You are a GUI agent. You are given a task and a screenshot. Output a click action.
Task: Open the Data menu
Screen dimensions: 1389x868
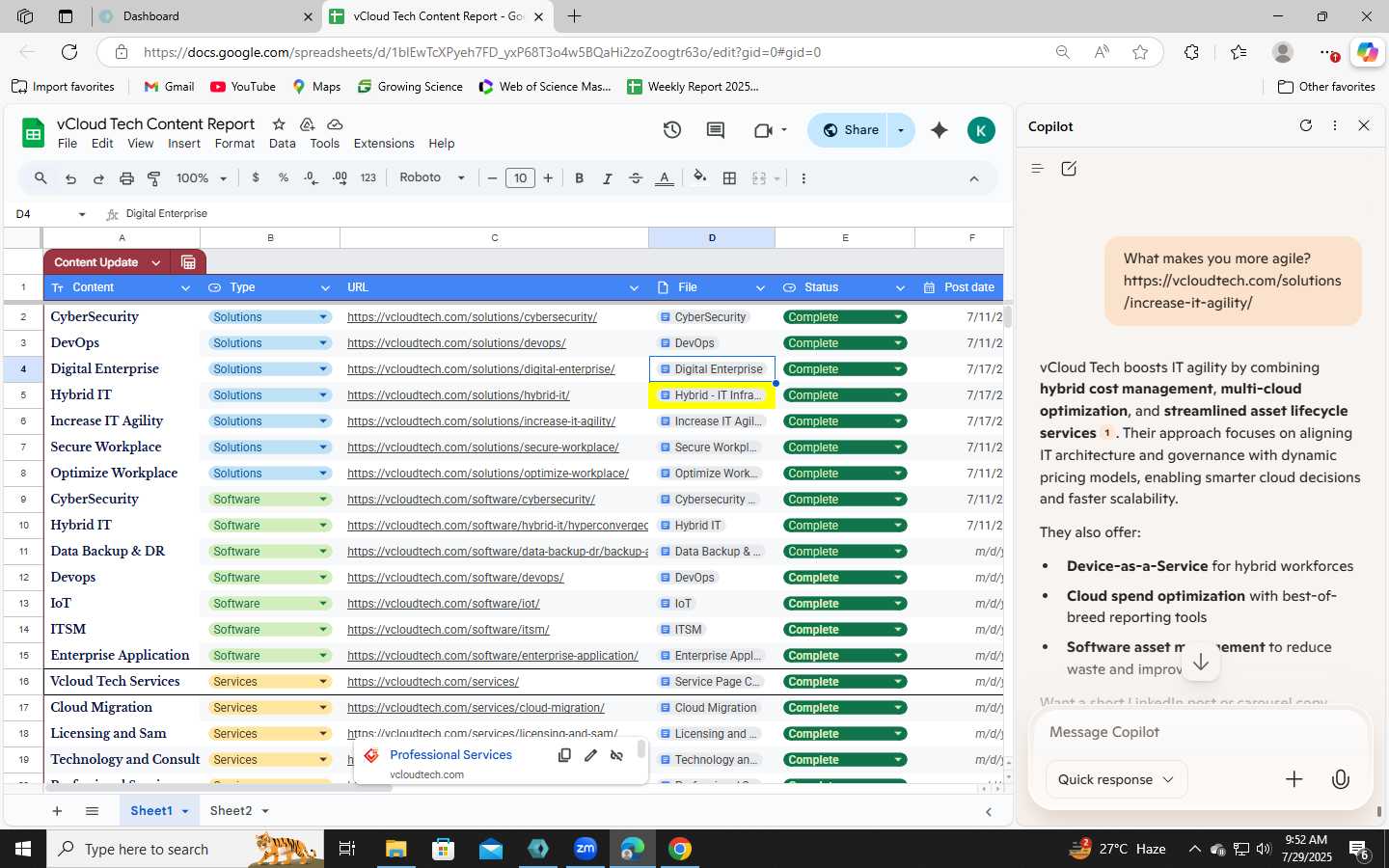[x=283, y=144]
